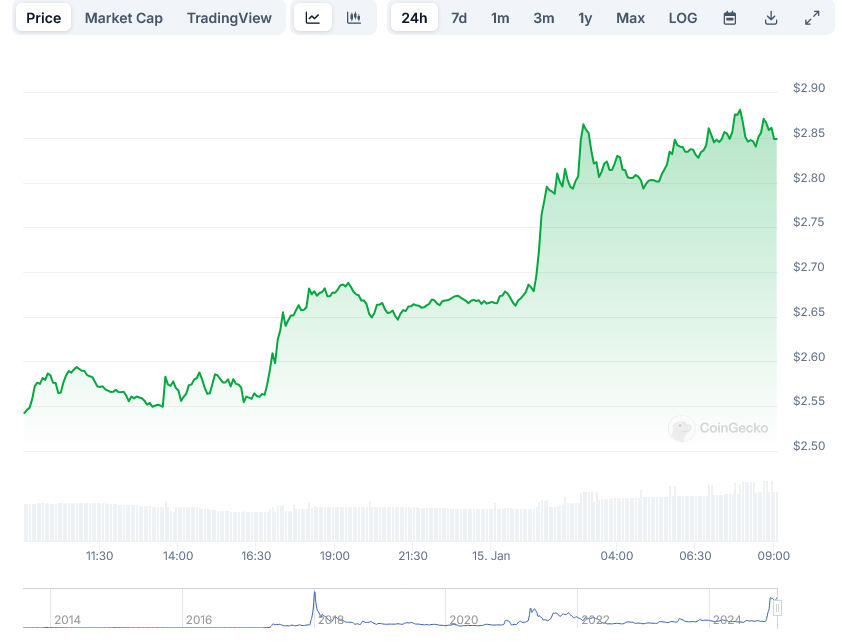This screenshot has width=844, height=641.
Task: Show the 1y time range
Action: [585, 18]
